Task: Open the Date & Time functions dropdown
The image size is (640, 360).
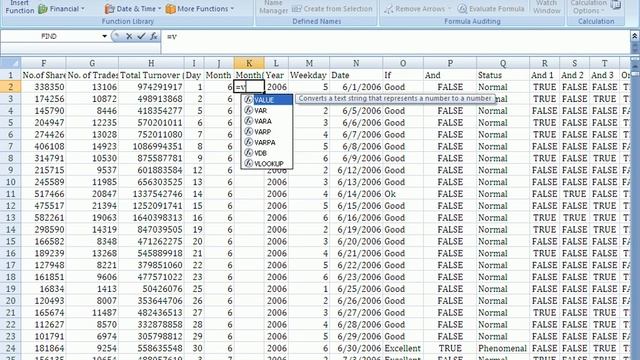Action: point(133,9)
